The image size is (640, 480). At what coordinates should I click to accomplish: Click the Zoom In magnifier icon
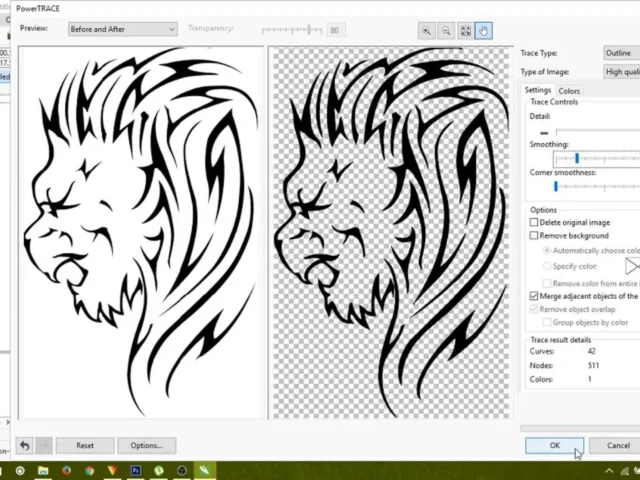(428, 32)
